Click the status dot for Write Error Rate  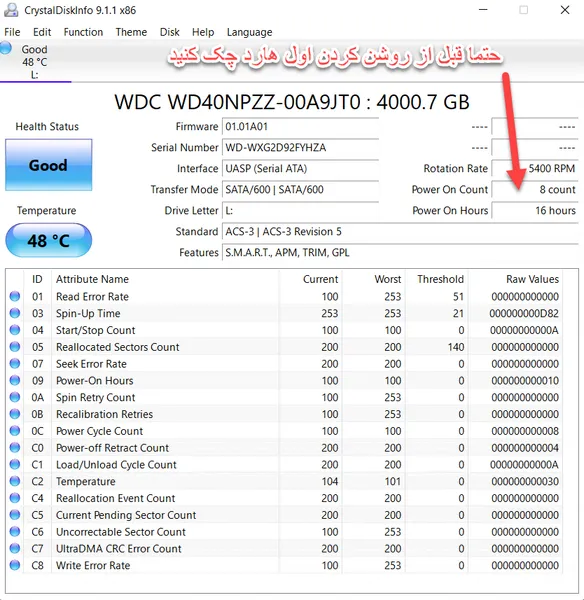tap(15, 566)
